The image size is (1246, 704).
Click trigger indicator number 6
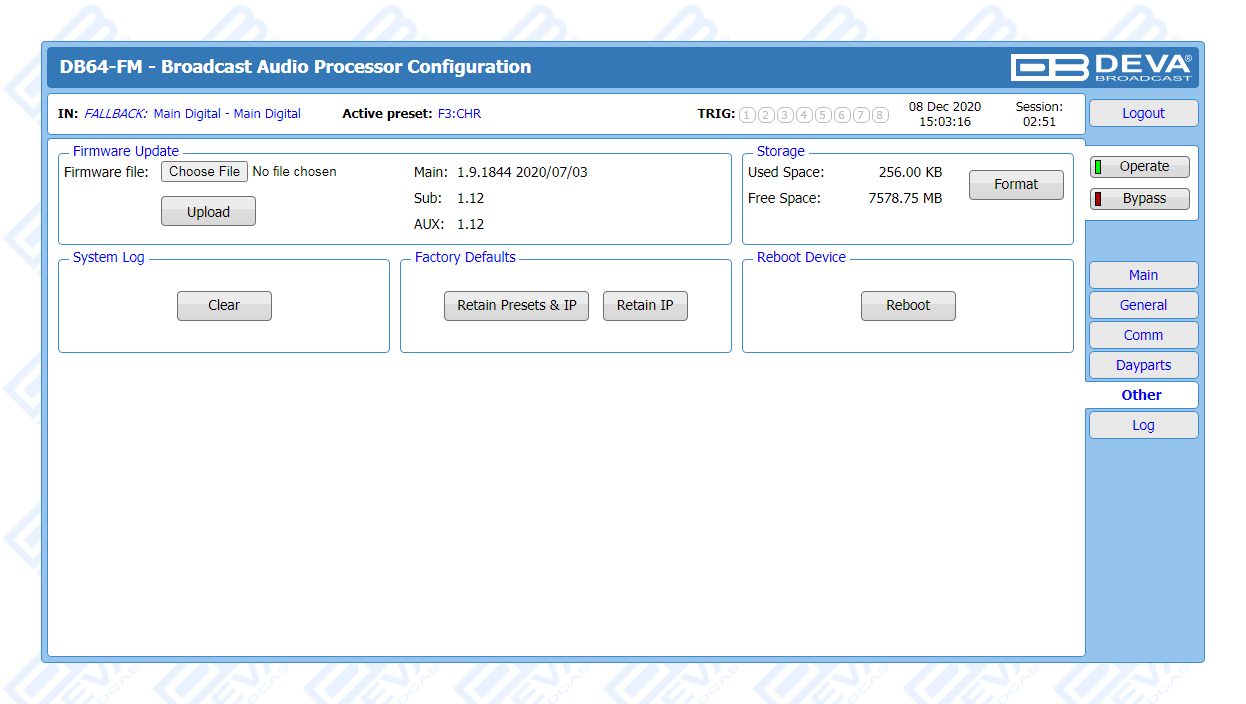pyautogui.click(x=842, y=115)
